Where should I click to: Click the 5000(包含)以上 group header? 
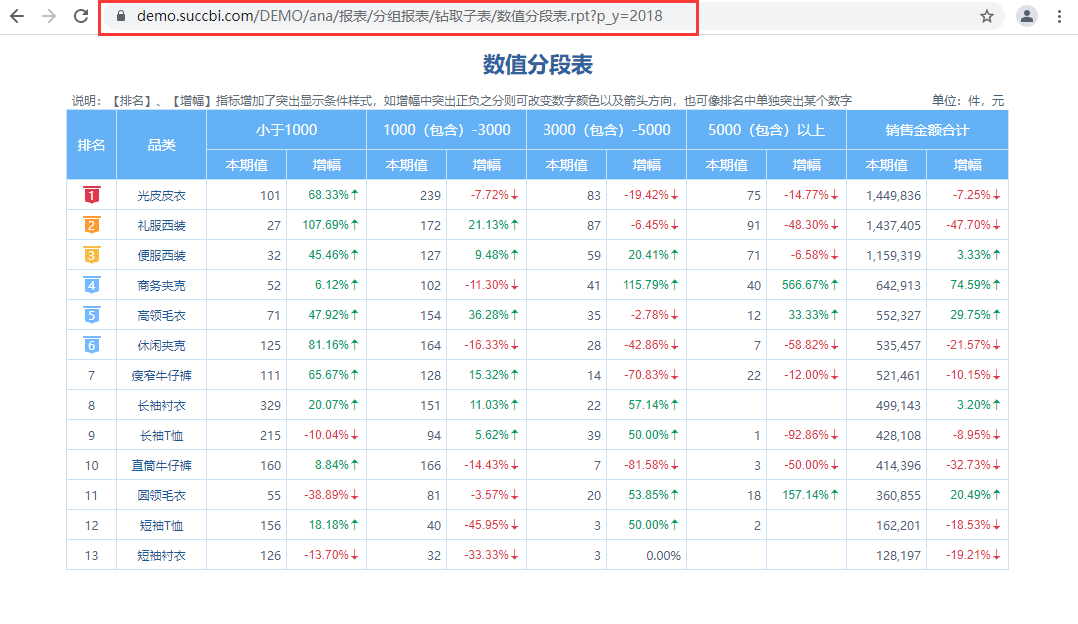tap(767, 130)
